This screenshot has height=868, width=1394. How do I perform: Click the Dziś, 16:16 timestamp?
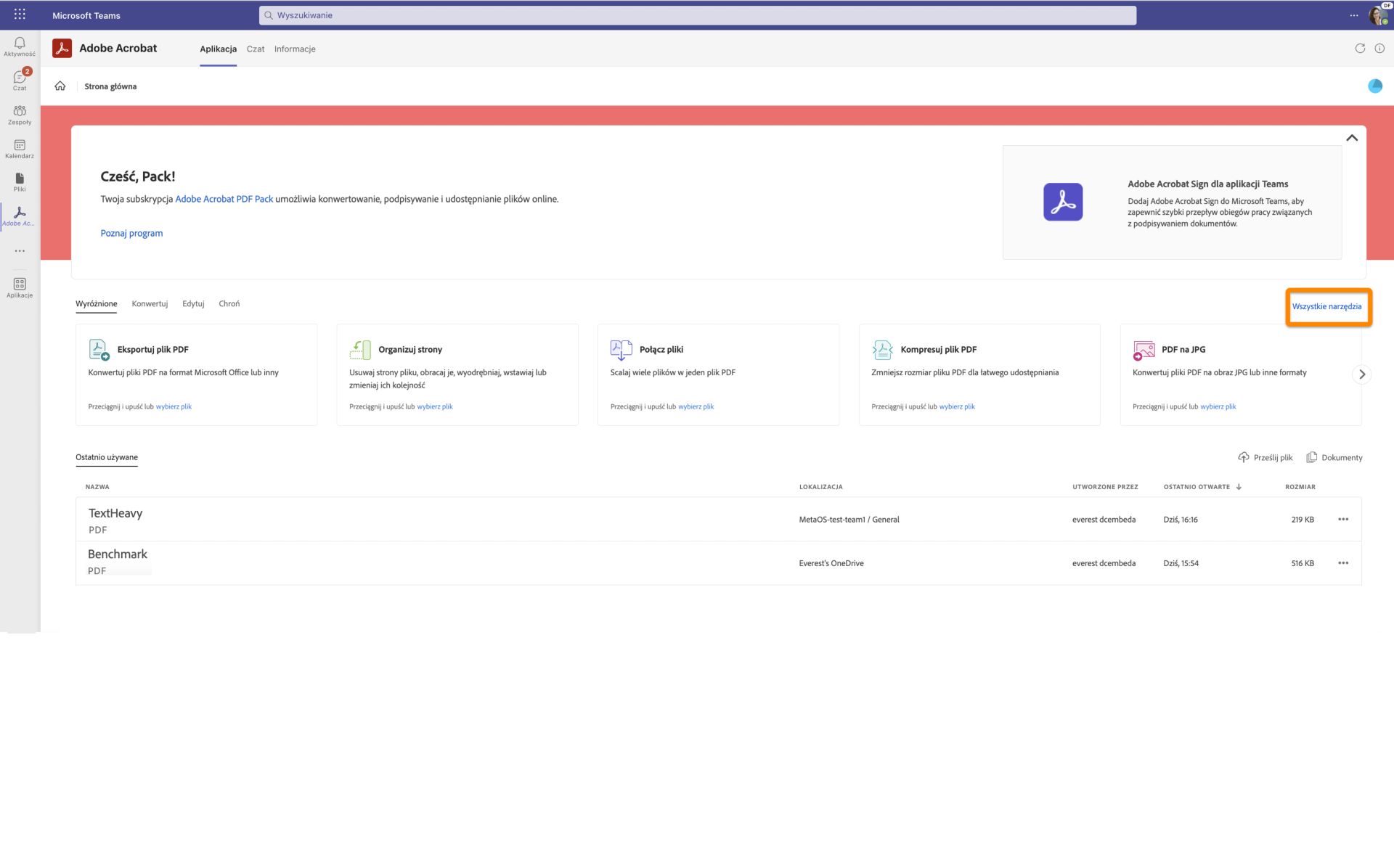click(1181, 520)
